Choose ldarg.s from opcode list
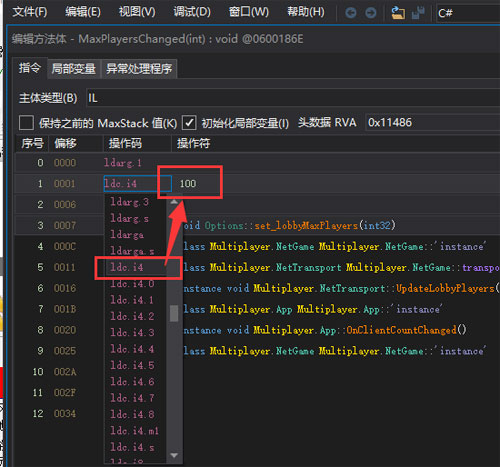 click(130, 218)
